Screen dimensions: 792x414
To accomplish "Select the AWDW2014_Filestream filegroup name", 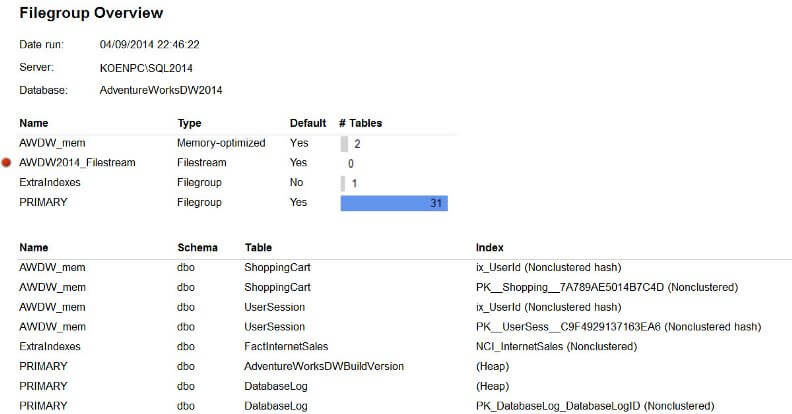I will tap(77, 162).
